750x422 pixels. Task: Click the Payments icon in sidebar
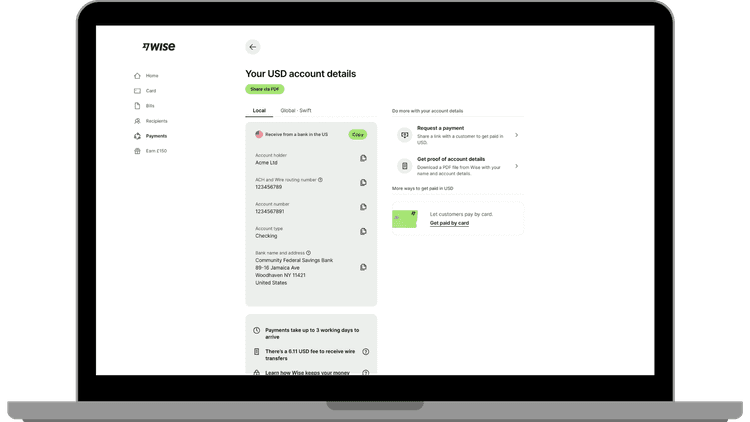[137, 136]
